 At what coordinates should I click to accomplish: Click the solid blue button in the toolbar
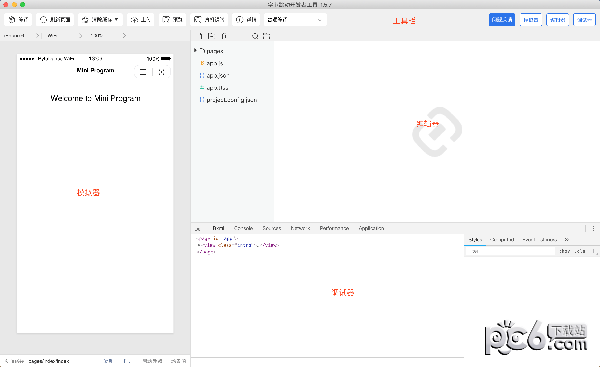(502, 20)
